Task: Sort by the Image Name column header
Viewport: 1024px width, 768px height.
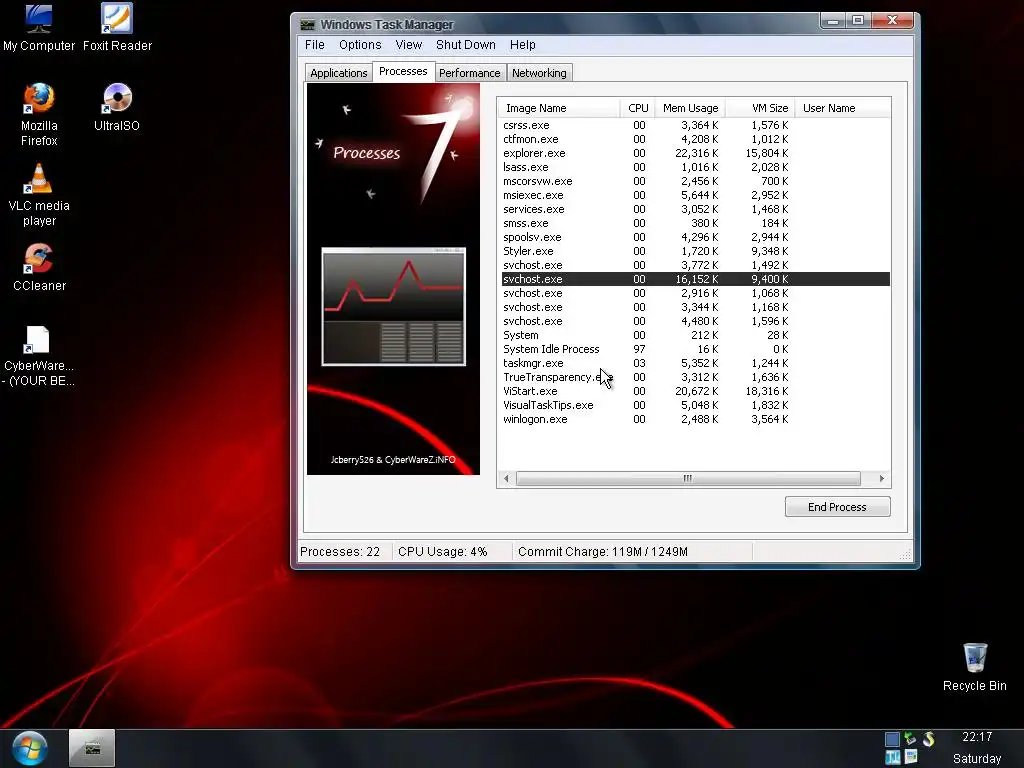Action: pos(558,108)
